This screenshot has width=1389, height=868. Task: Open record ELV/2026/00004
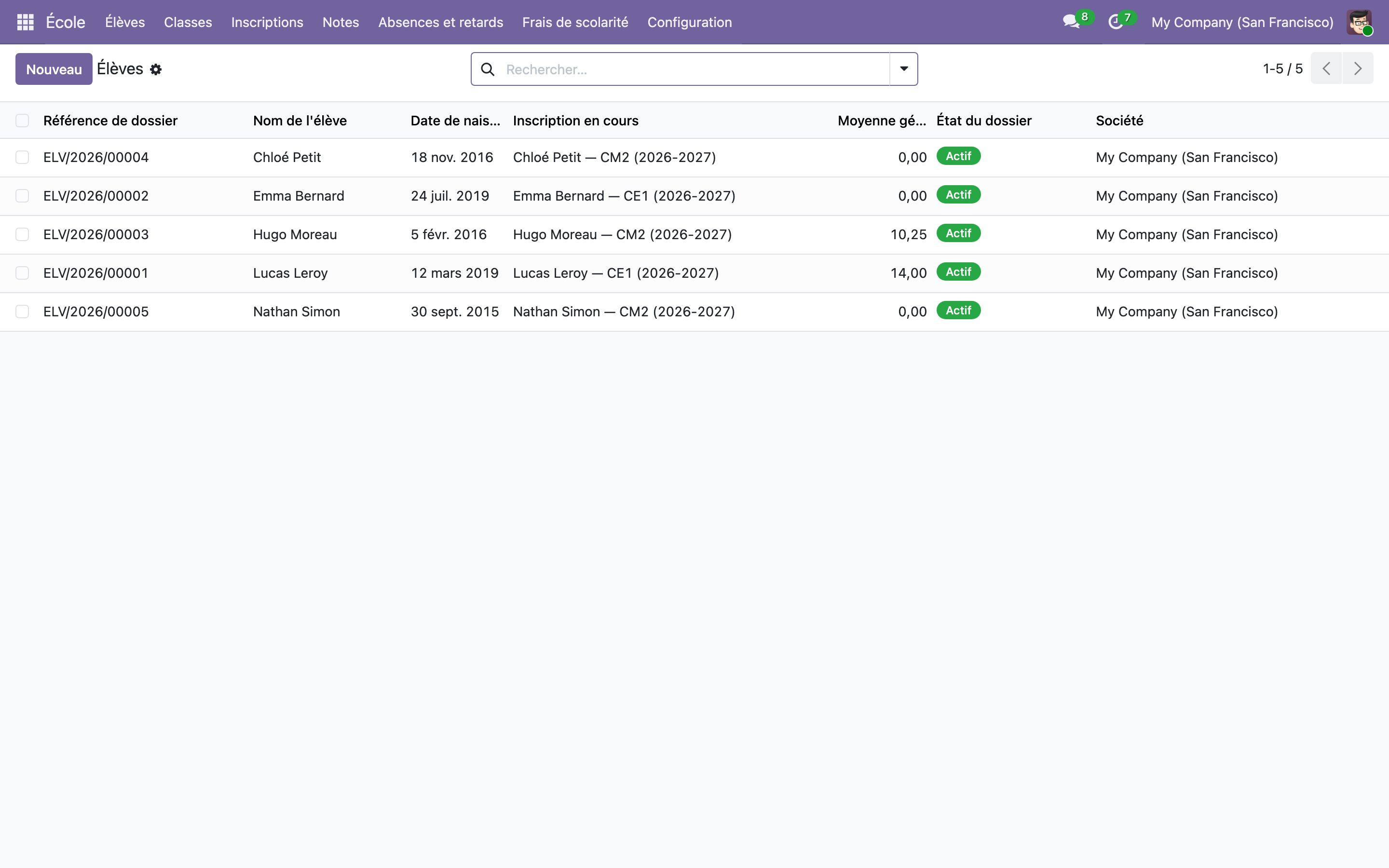click(96, 157)
